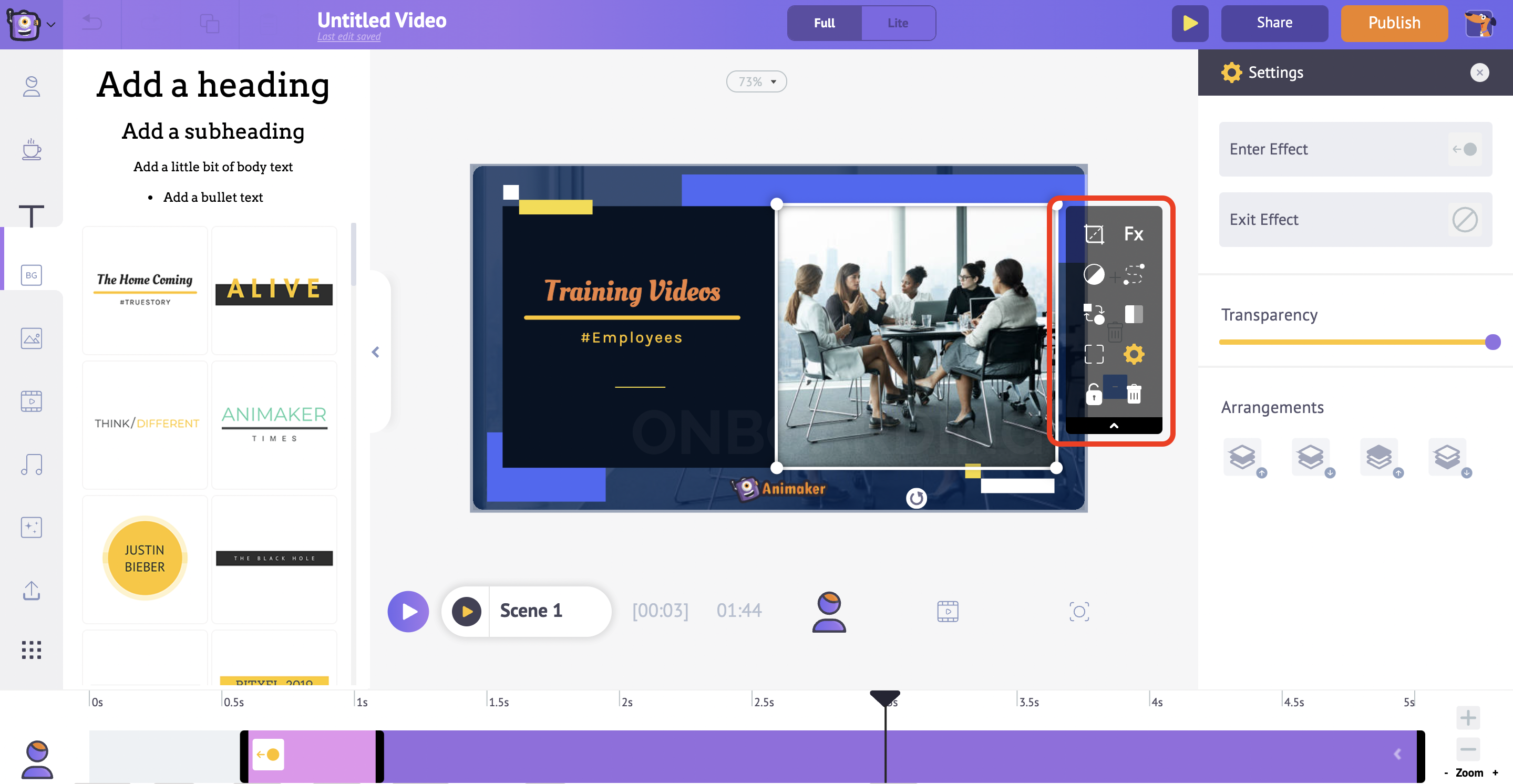The image size is (1513, 784).
Task: Click the Fx effects icon on overlay
Action: (x=1132, y=233)
